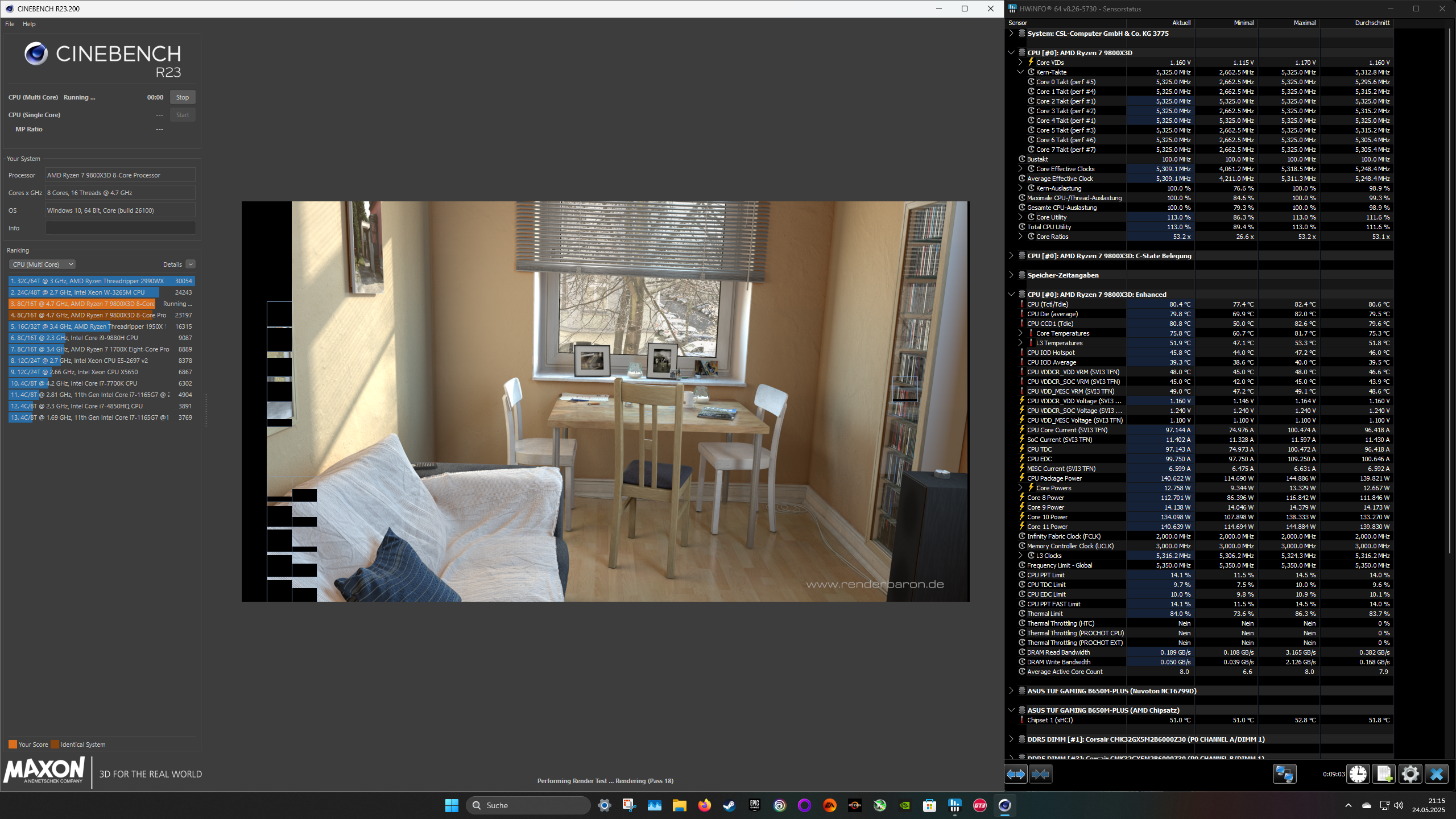Reset sensor timer via clock icon
The height and width of the screenshot is (819, 1456).
click(1358, 774)
